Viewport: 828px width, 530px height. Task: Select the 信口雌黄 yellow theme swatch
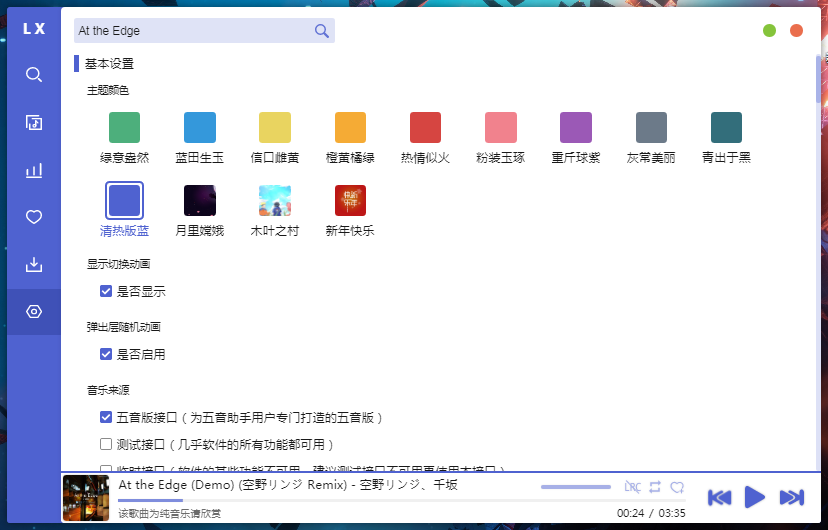(275, 127)
